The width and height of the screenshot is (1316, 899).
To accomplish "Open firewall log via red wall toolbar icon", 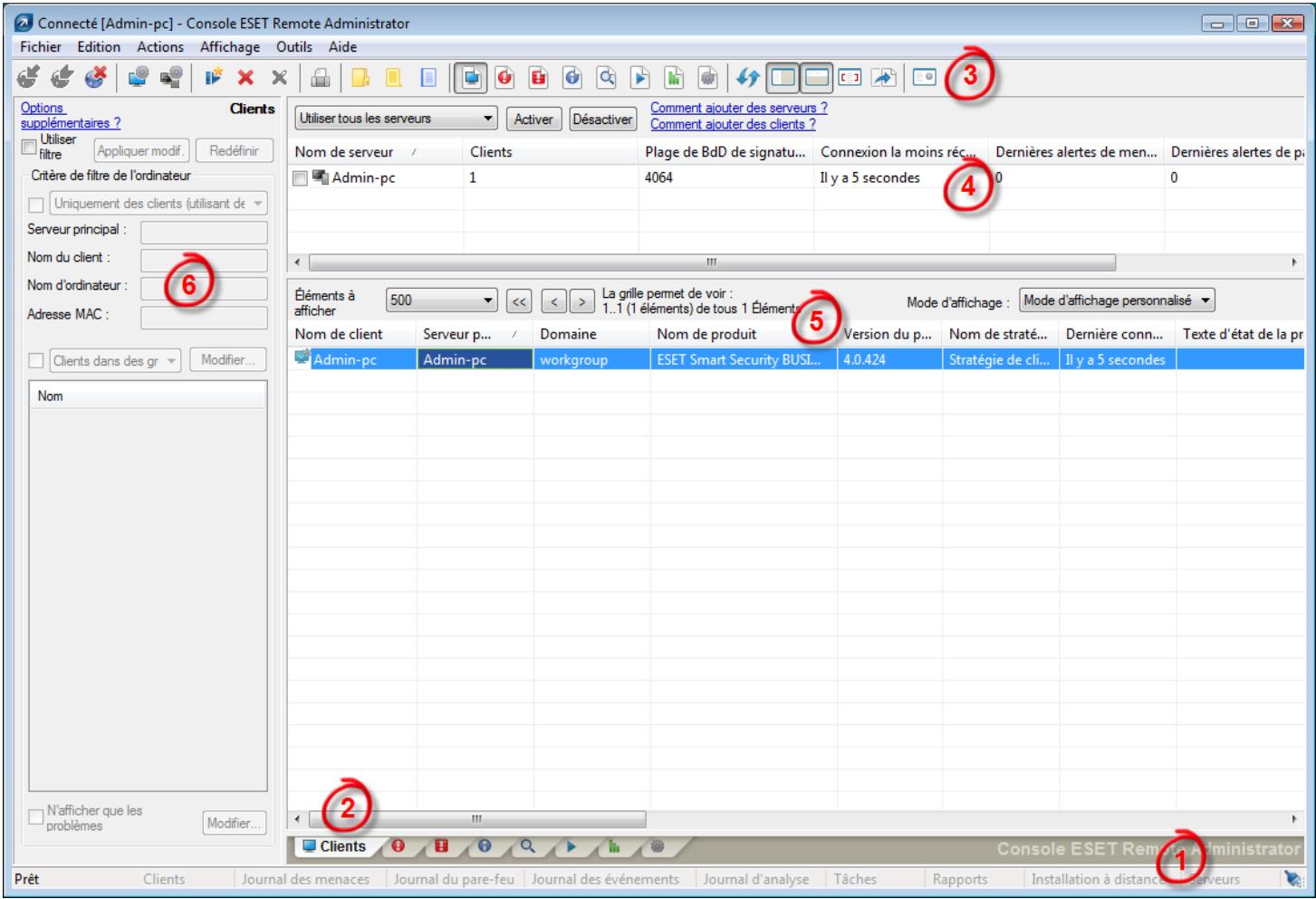I will (x=538, y=79).
